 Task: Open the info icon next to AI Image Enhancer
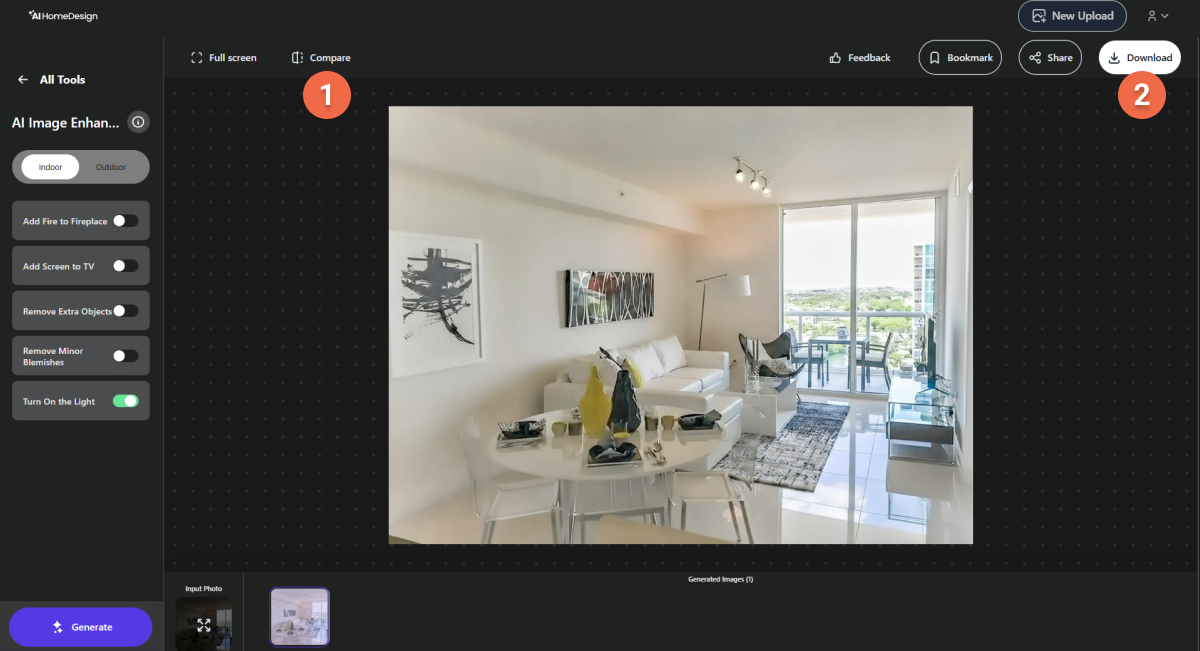click(138, 121)
